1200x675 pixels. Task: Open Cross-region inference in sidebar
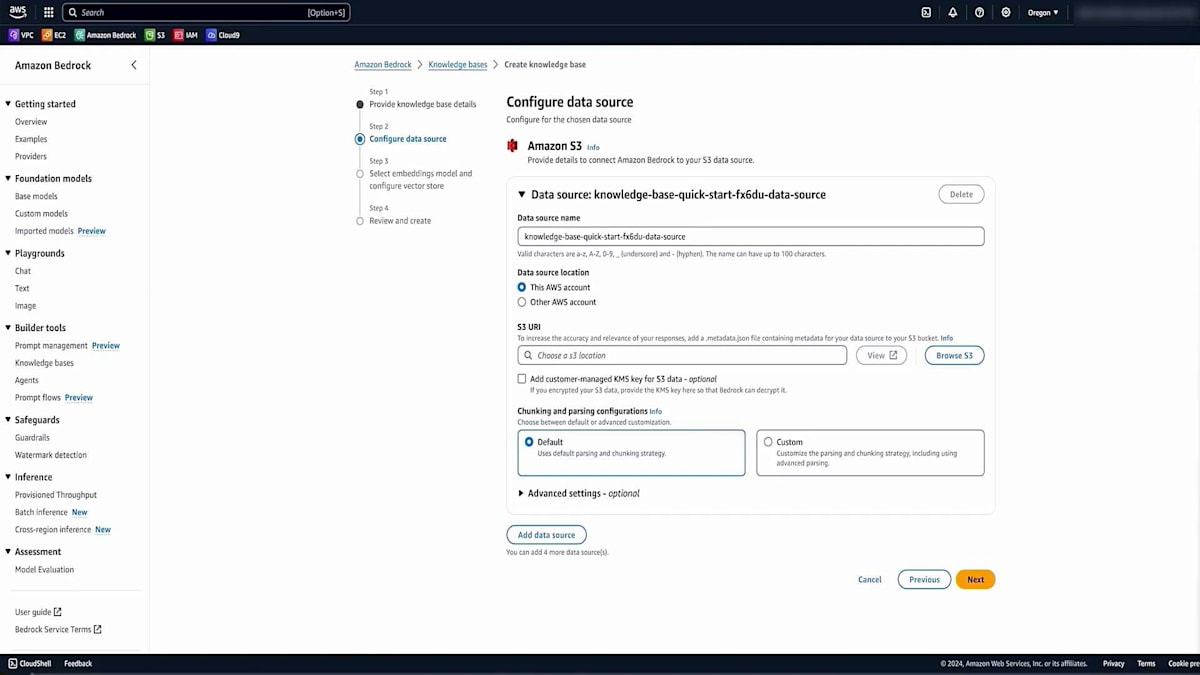pyautogui.click(x=53, y=530)
